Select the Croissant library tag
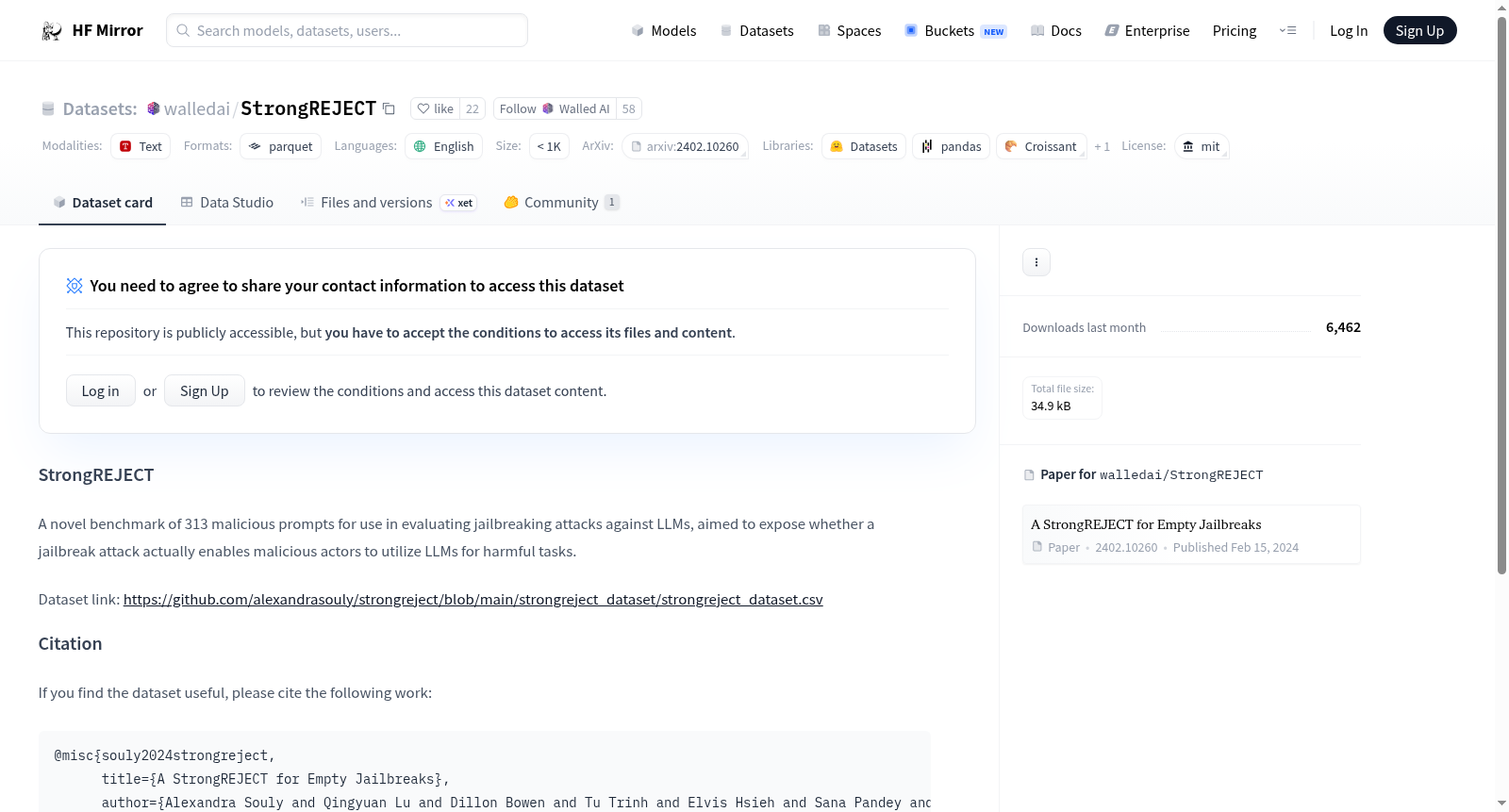Image resolution: width=1509 pixels, height=812 pixels. pyautogui.click(x=1041, y=146)
